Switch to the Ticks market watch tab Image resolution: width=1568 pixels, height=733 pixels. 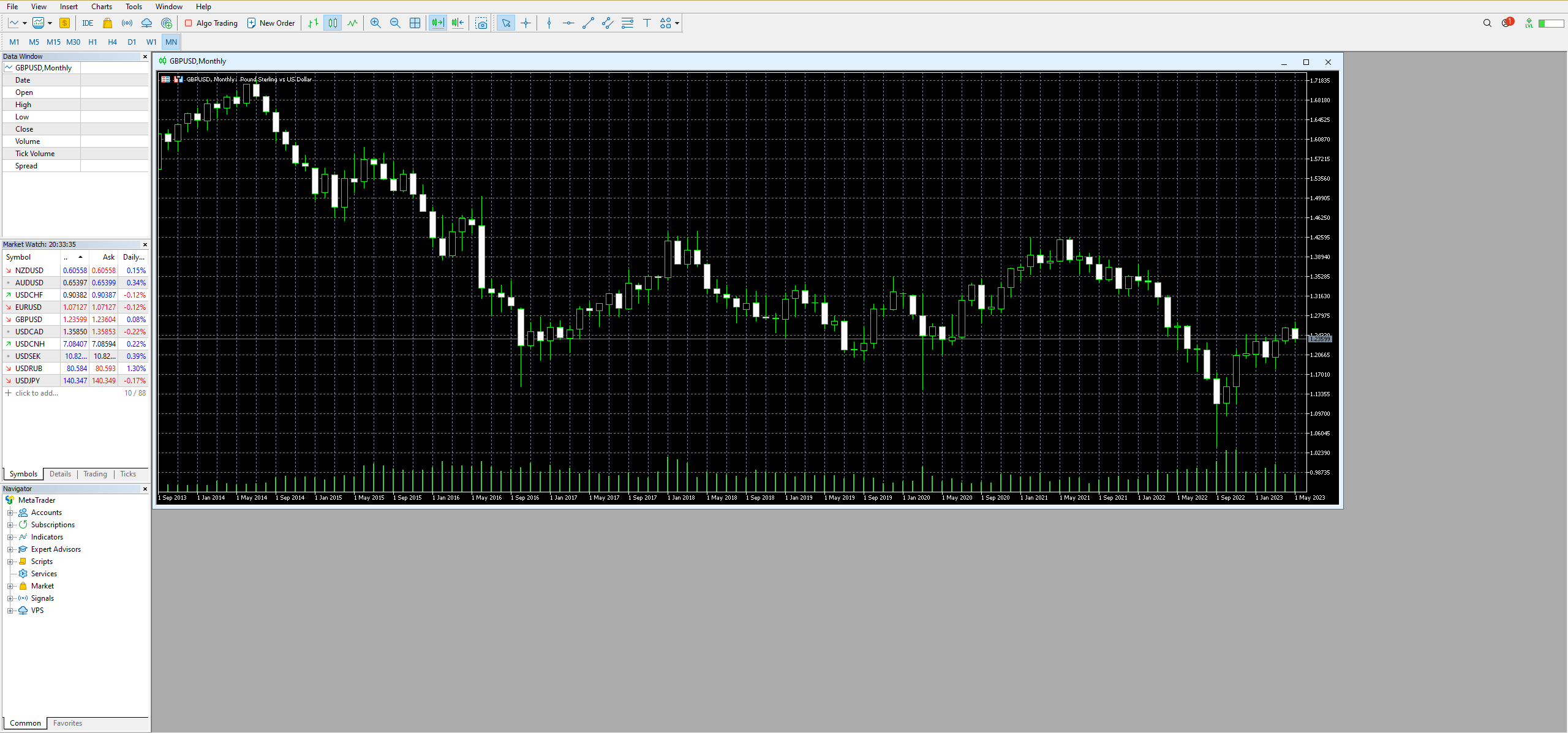(x=127, y=474)
